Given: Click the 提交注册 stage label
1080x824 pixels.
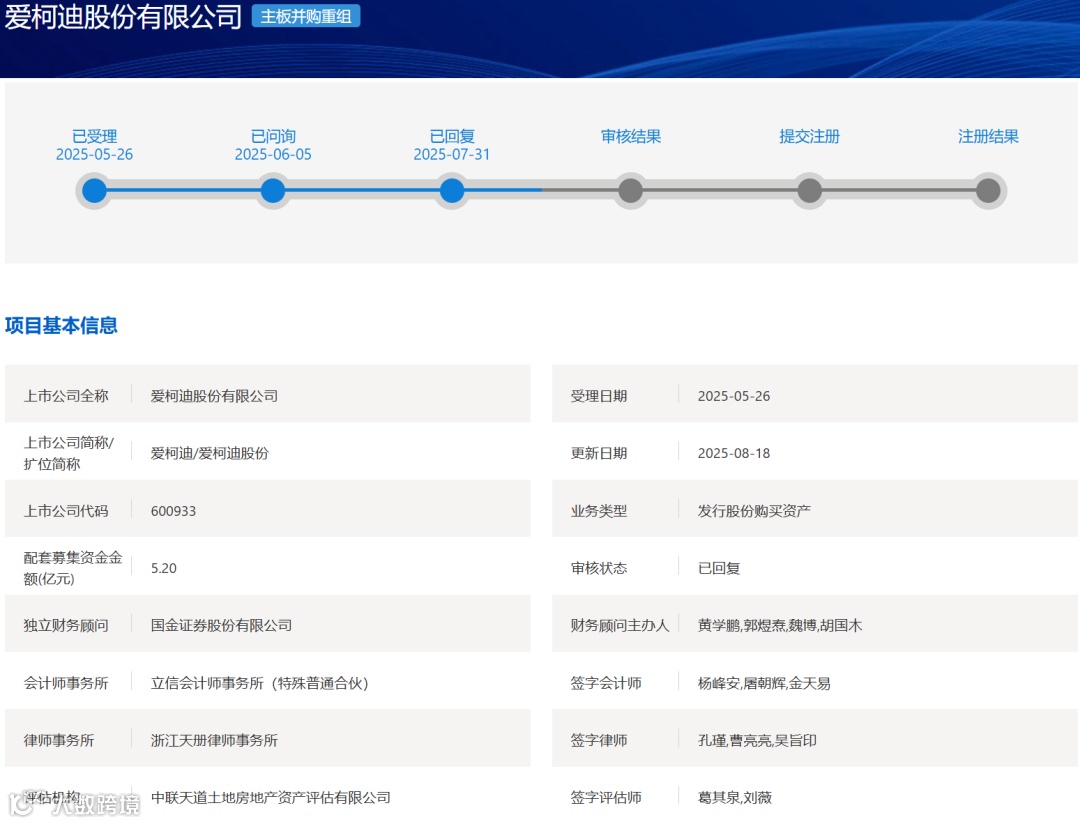Looking at the screenshot, I should 809,136.
